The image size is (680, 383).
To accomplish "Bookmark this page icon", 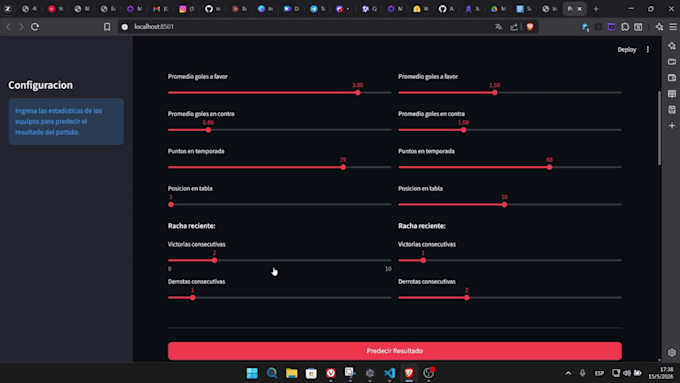I will (x=107, y=27).
